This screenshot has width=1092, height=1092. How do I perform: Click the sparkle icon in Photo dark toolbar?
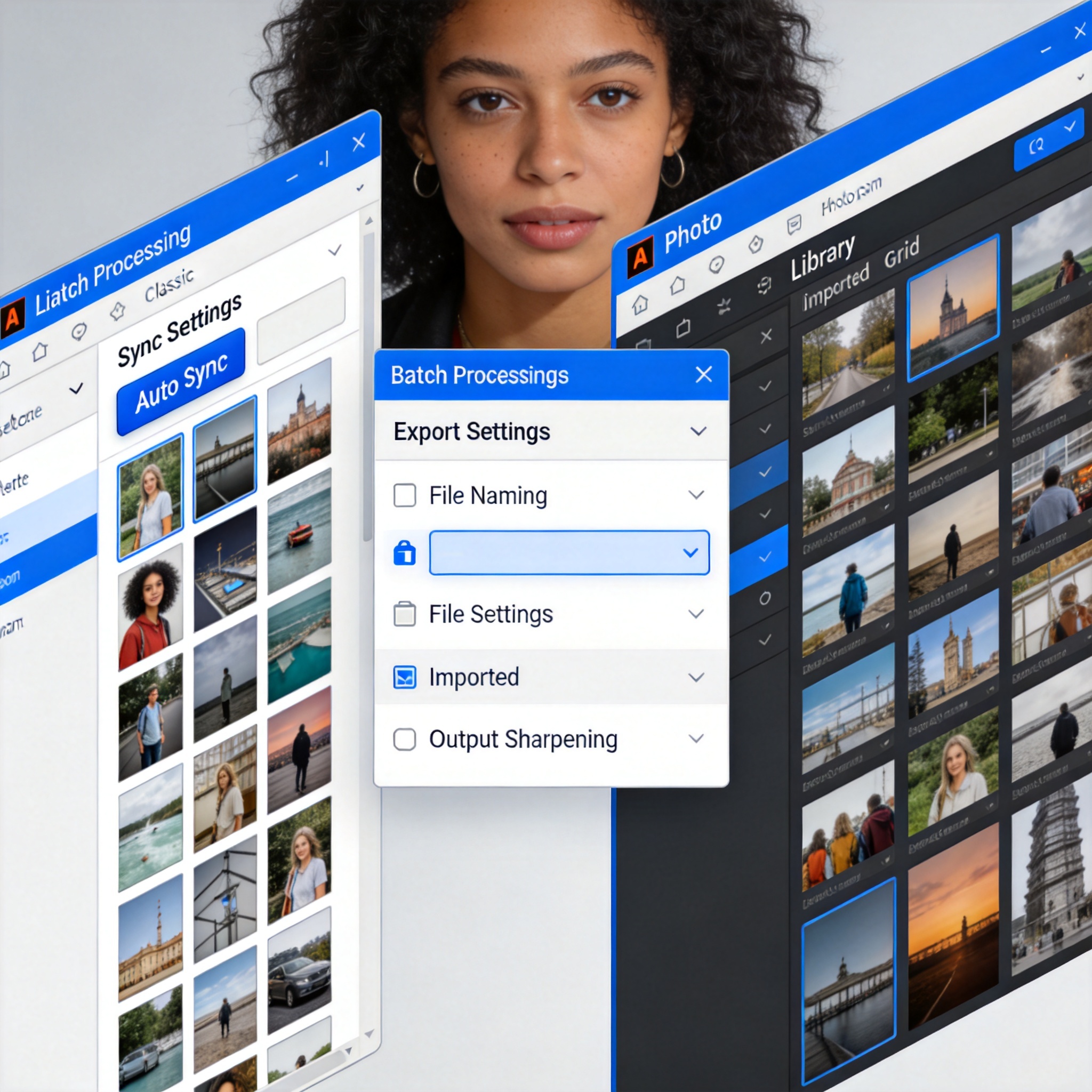coord(724,307)
